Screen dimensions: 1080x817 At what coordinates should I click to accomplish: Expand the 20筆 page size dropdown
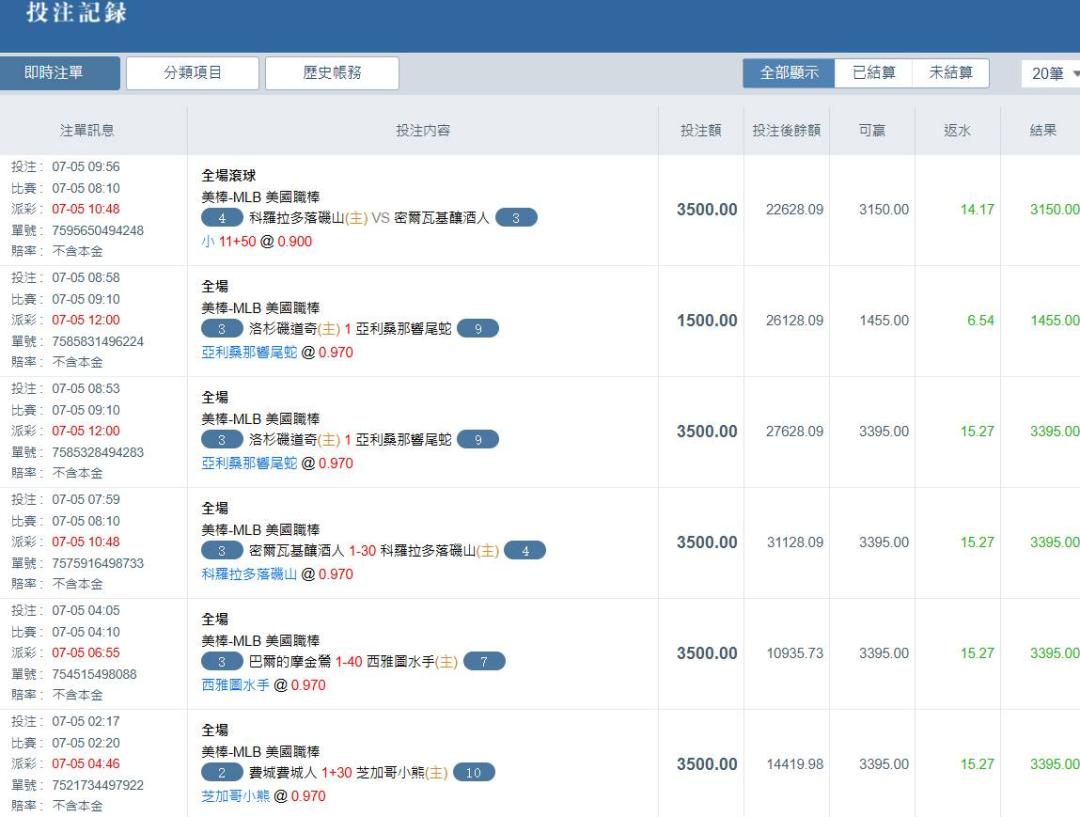(1054, 74)
